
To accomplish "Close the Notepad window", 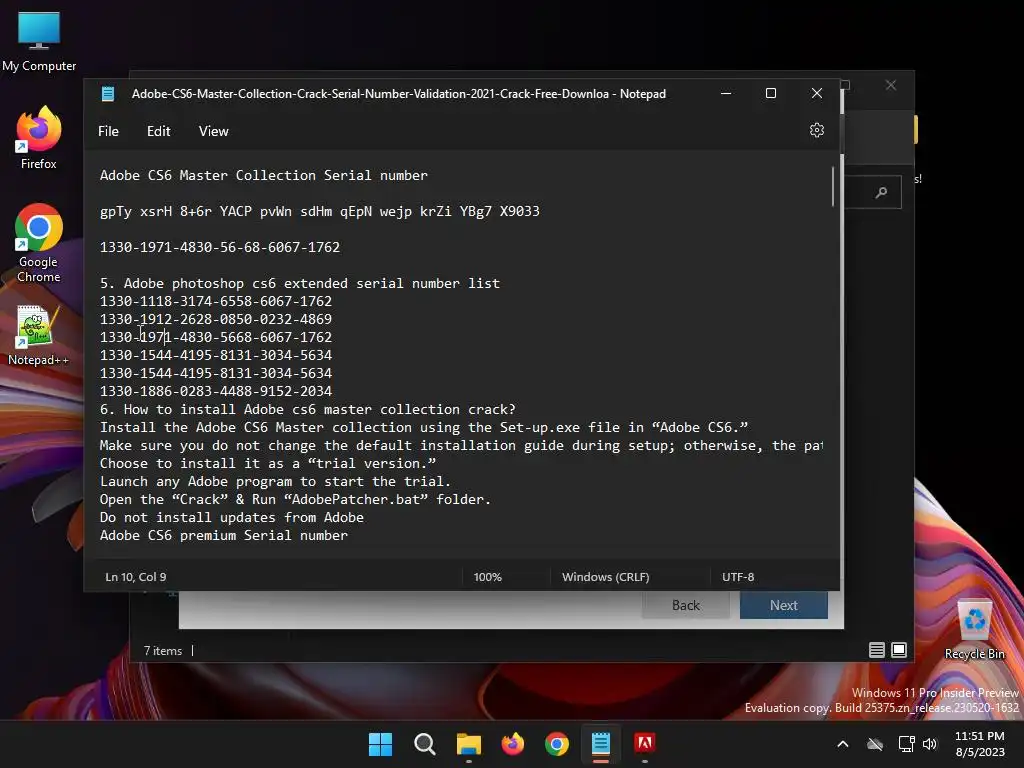I will pyautogui.click(x=816, y=93).
